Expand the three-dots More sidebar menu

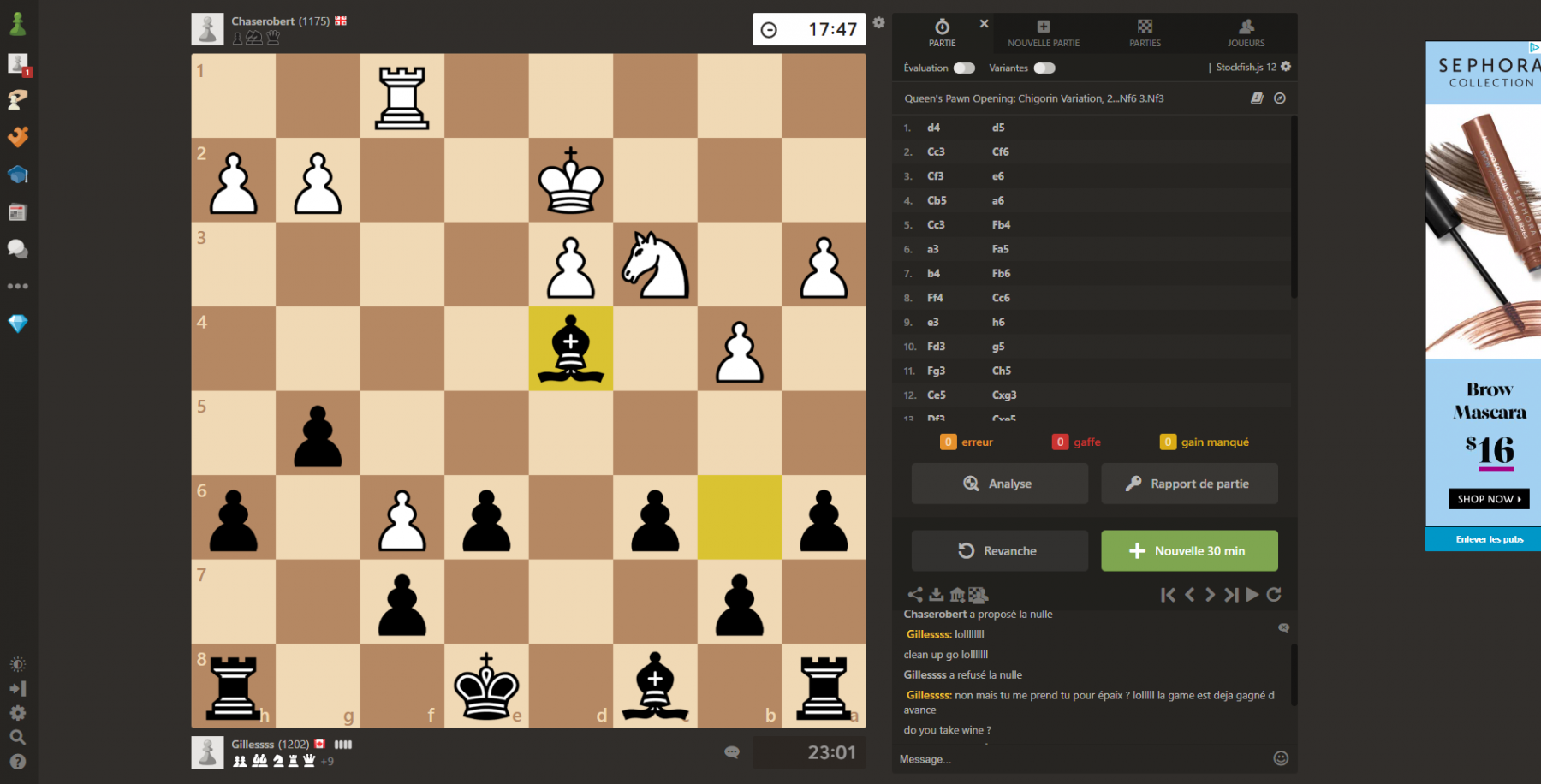[x=18, y=287]
